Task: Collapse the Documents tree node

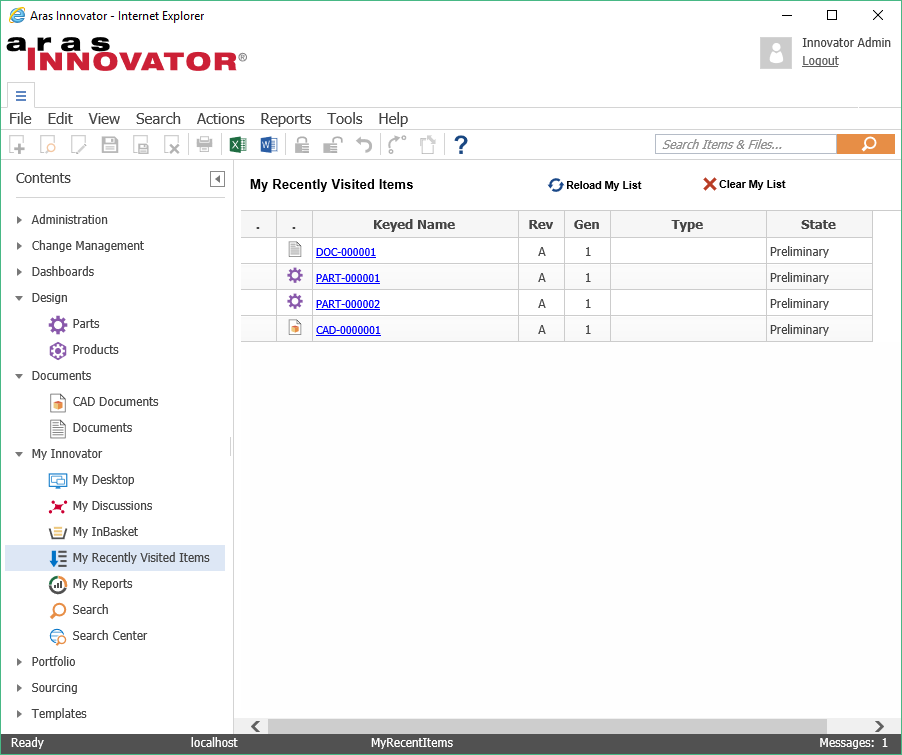Action: point(19,376)
